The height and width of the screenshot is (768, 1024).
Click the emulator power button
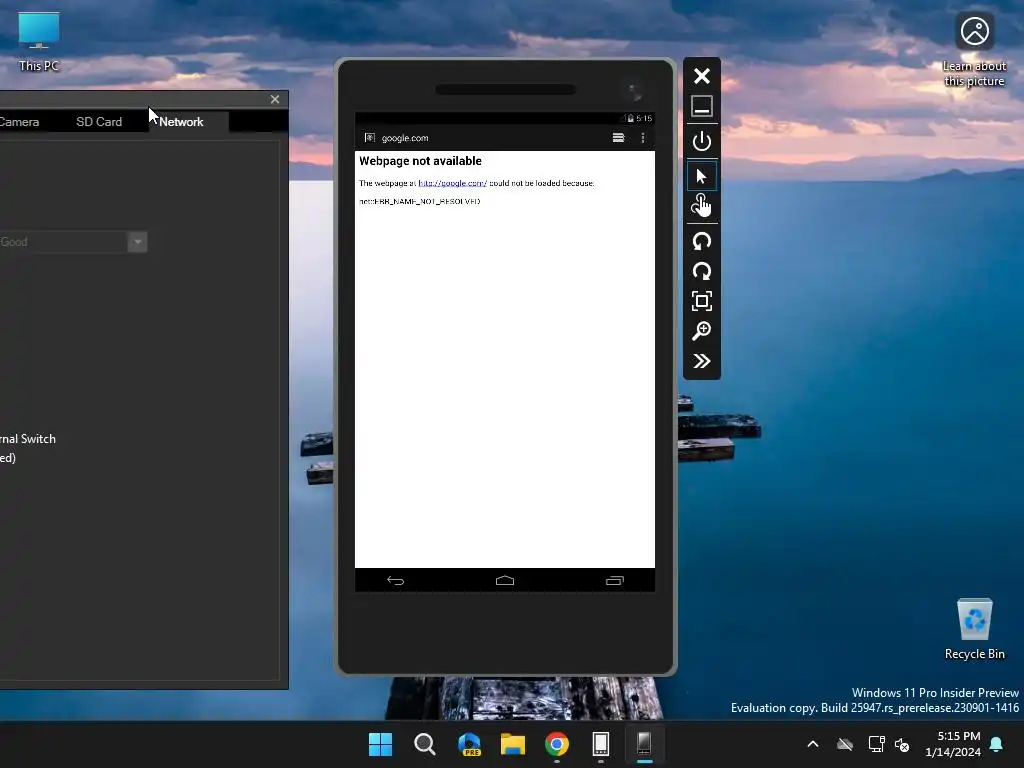point(701,141)
